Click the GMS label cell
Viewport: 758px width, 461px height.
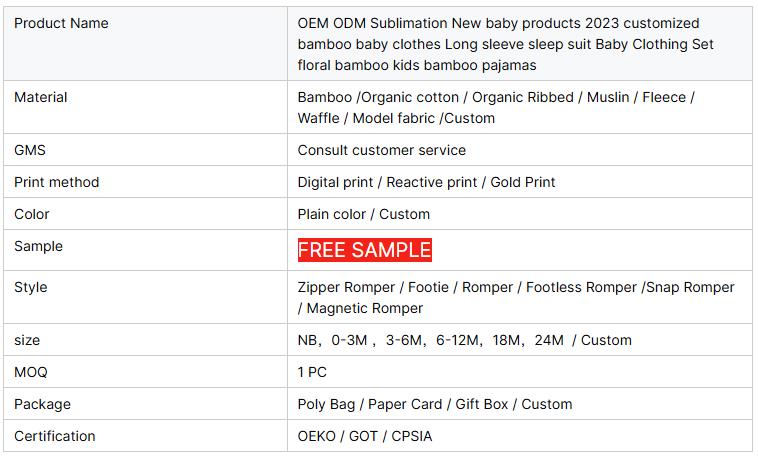pos(30,150)
